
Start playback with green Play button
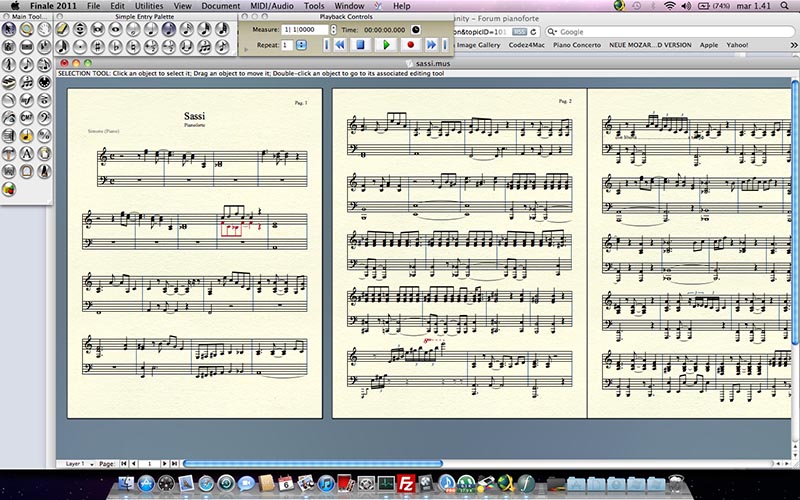(x=386, y=45)
